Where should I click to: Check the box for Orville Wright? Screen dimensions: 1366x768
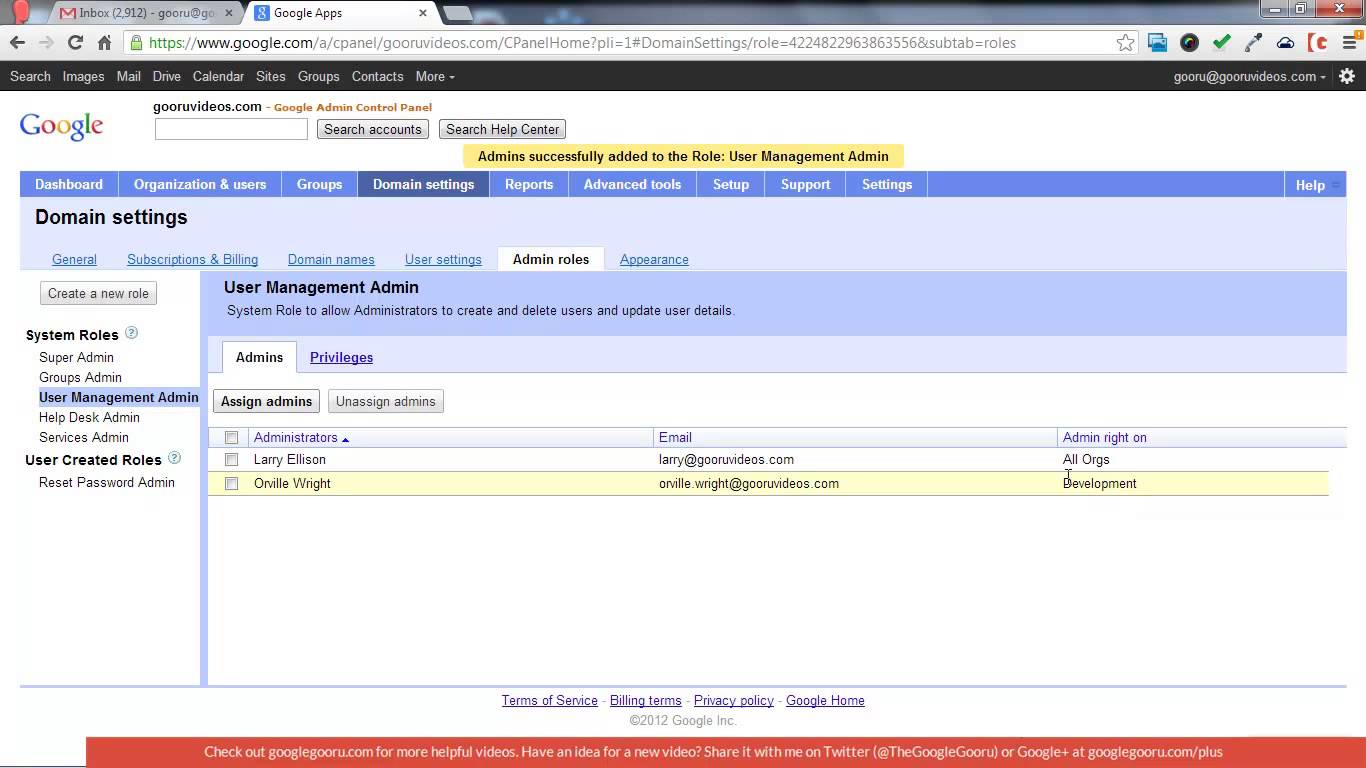pyautogui.click(x=231, y=484)
